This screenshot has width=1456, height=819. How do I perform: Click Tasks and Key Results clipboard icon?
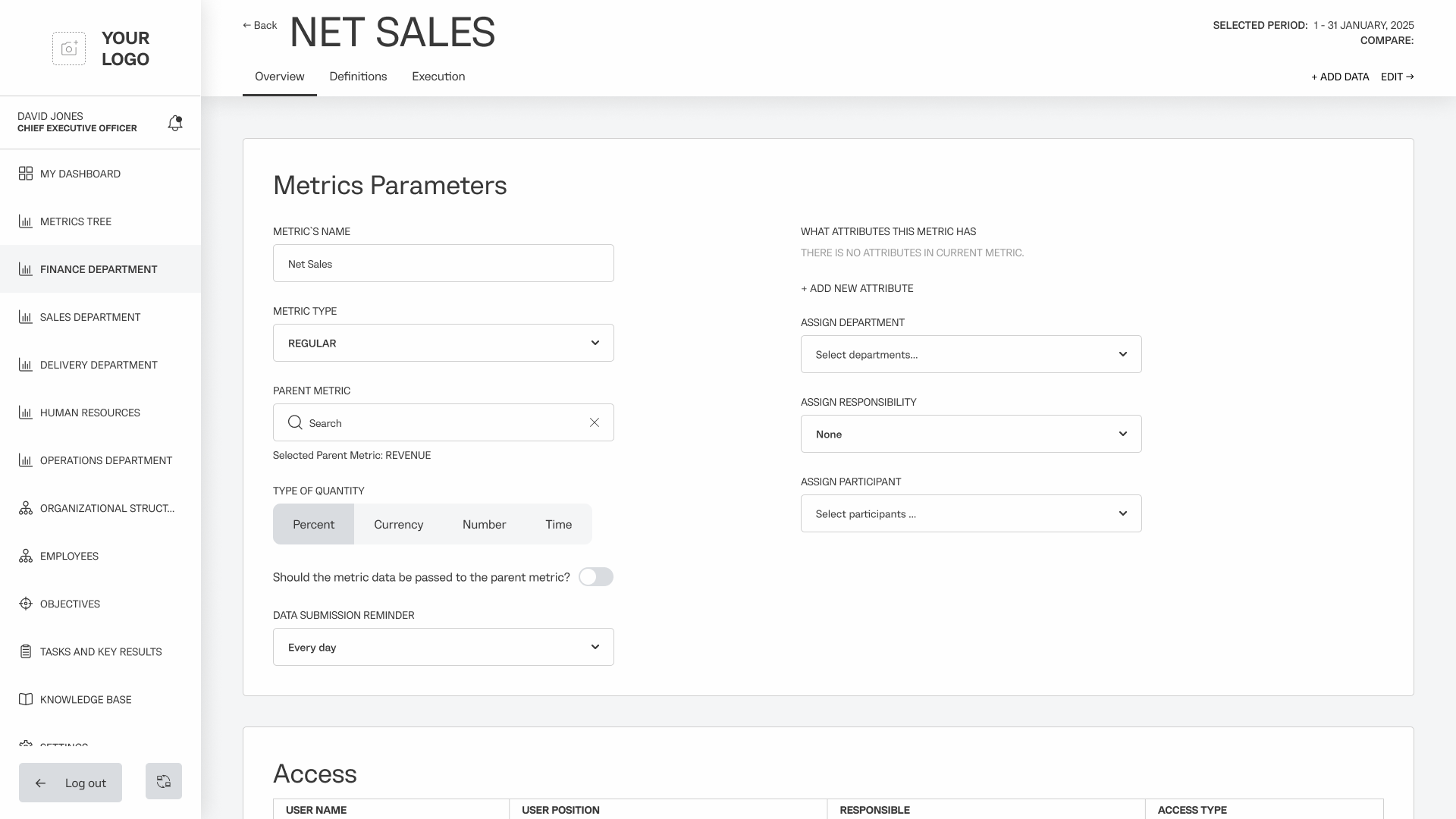point(26,651)
